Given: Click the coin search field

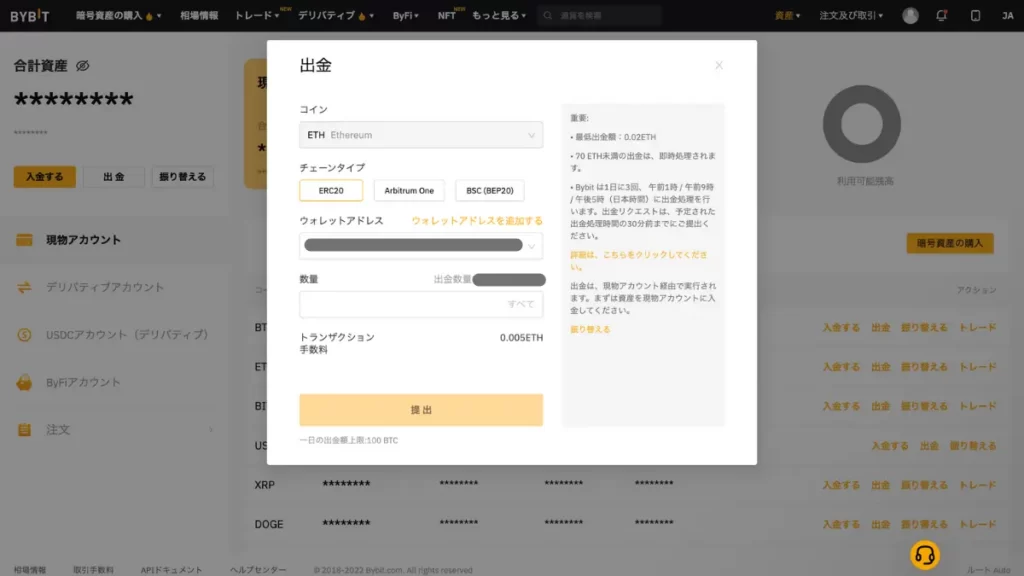Looking at the screenshot, I should (x=601, y=16).
